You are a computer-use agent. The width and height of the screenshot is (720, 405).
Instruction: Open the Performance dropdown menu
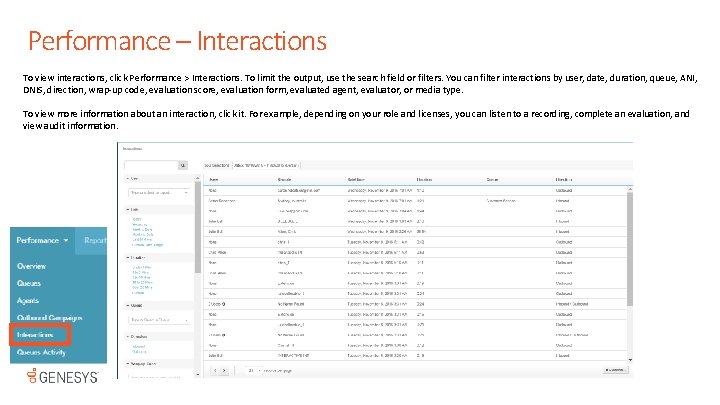pyautogui.click(x=42, y=240)
